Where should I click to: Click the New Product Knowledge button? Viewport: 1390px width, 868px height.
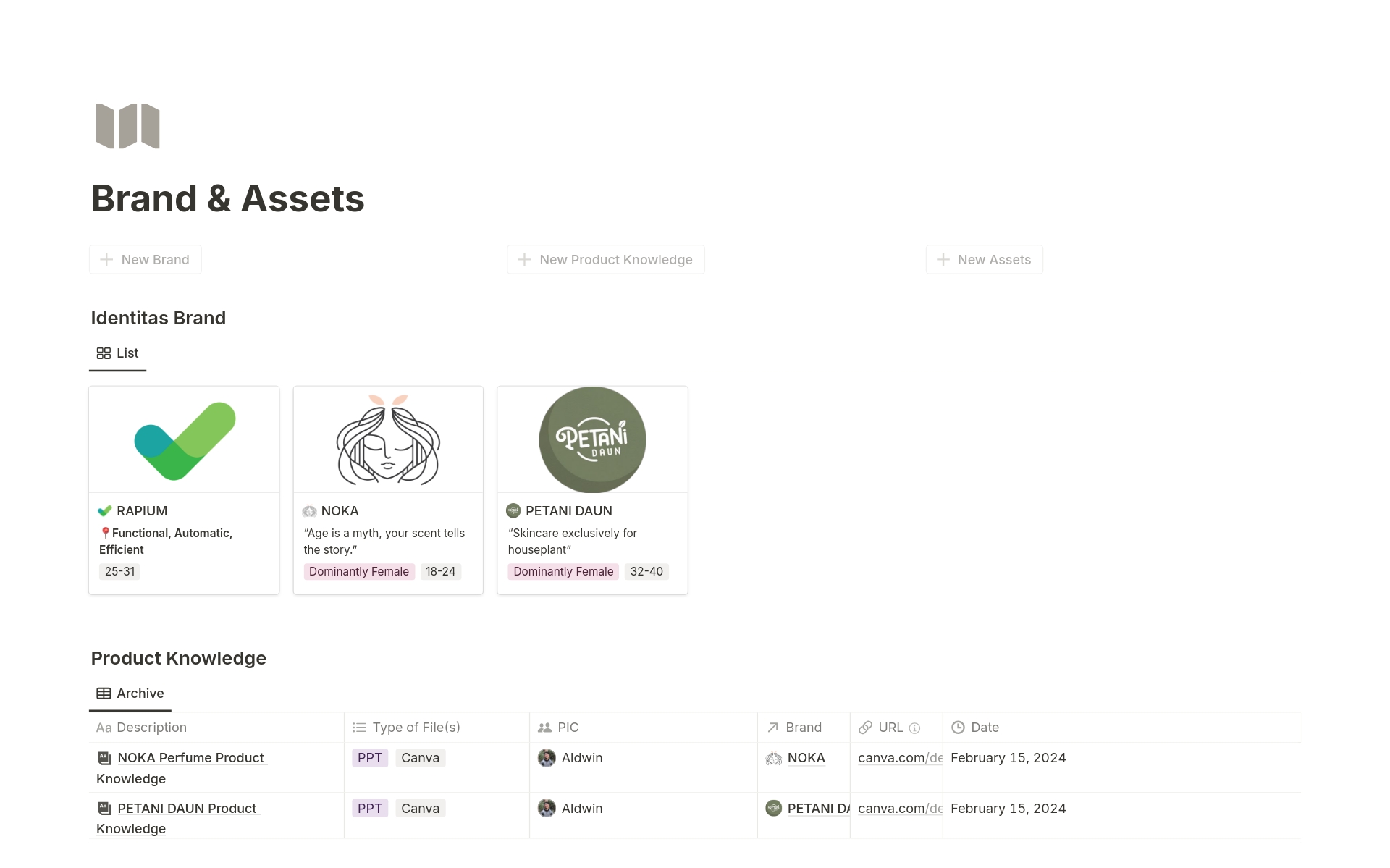(605, 259)
